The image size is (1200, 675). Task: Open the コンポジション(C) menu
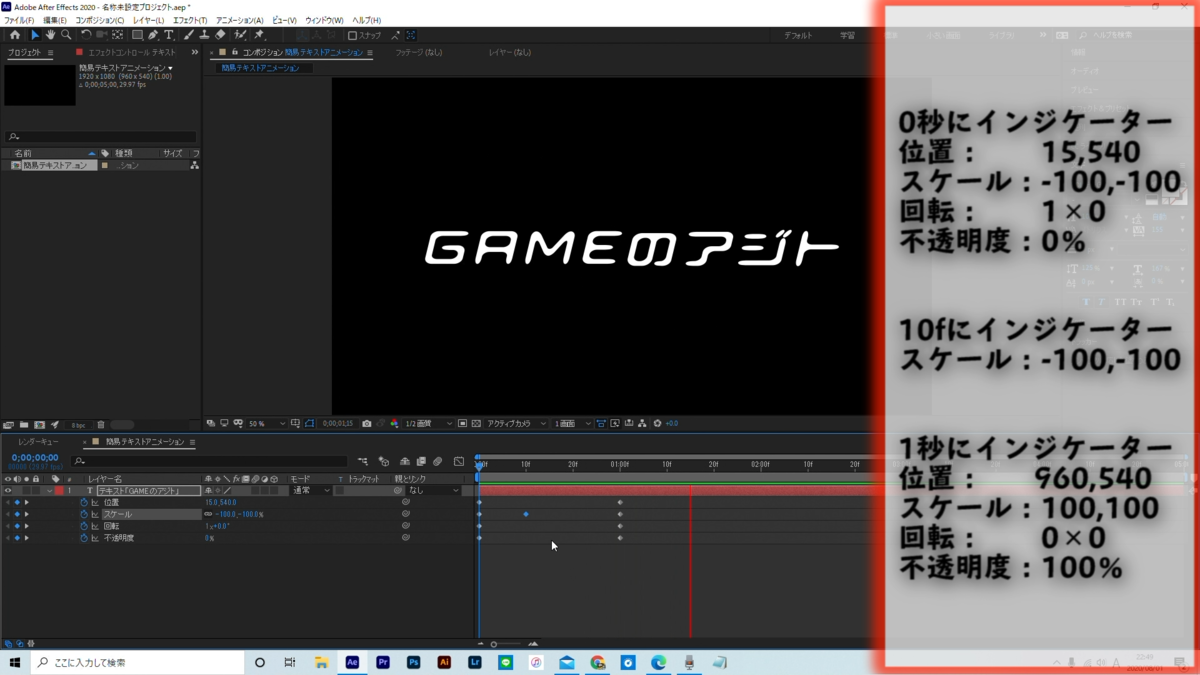point(100,20)
